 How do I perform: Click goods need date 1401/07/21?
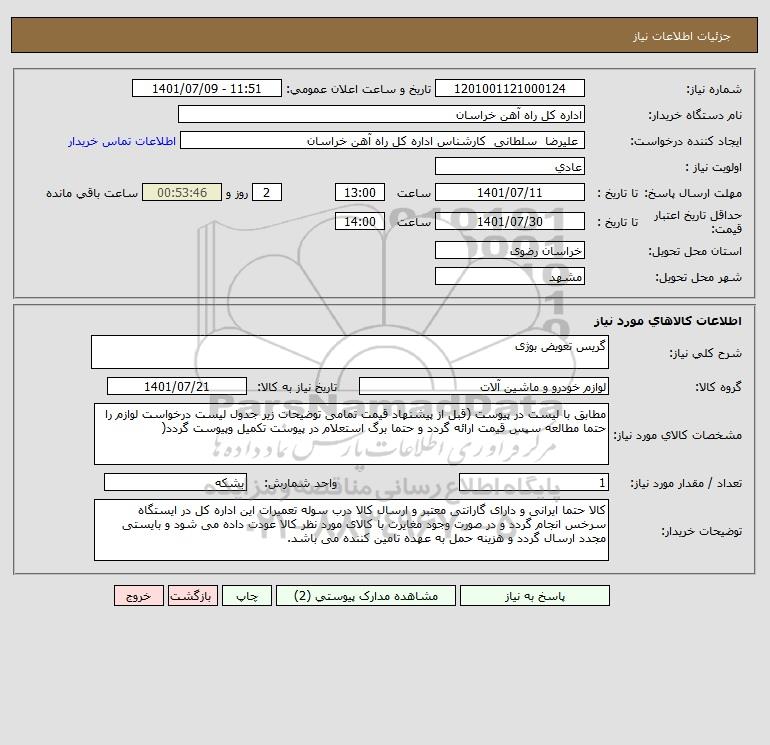pyautogui.click(x=177, y=386)
